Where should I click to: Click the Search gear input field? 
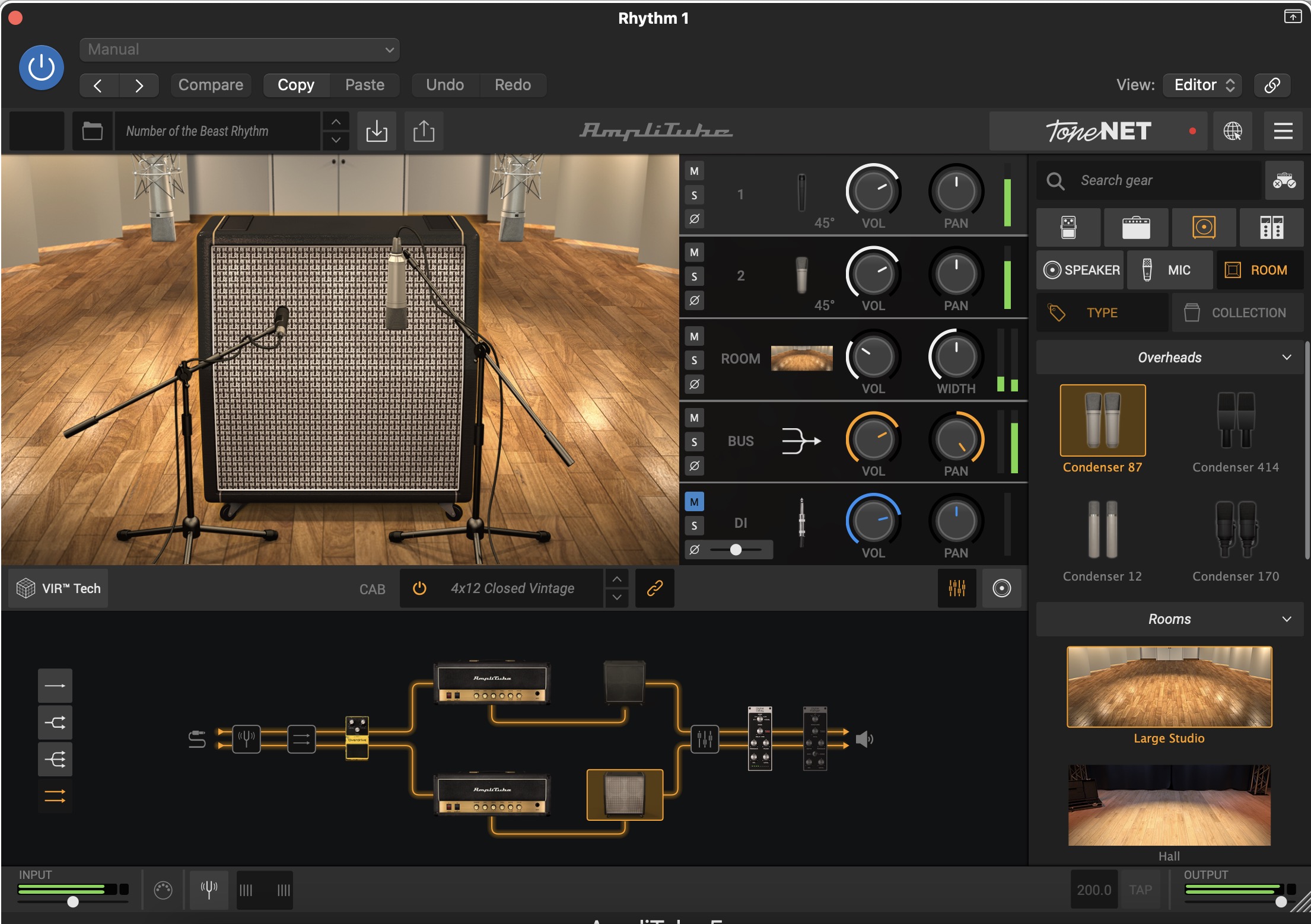tap(1149, 180)
